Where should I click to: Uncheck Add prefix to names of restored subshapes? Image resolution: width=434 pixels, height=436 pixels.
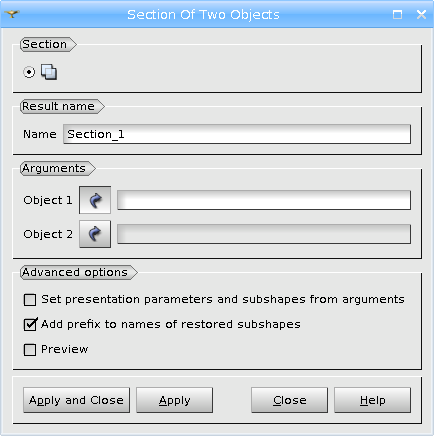click(x=30, y=324)
